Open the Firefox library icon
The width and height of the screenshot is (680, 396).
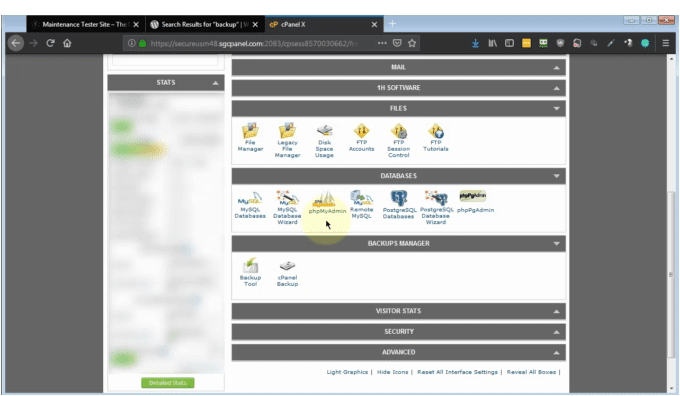pos(492,43)
